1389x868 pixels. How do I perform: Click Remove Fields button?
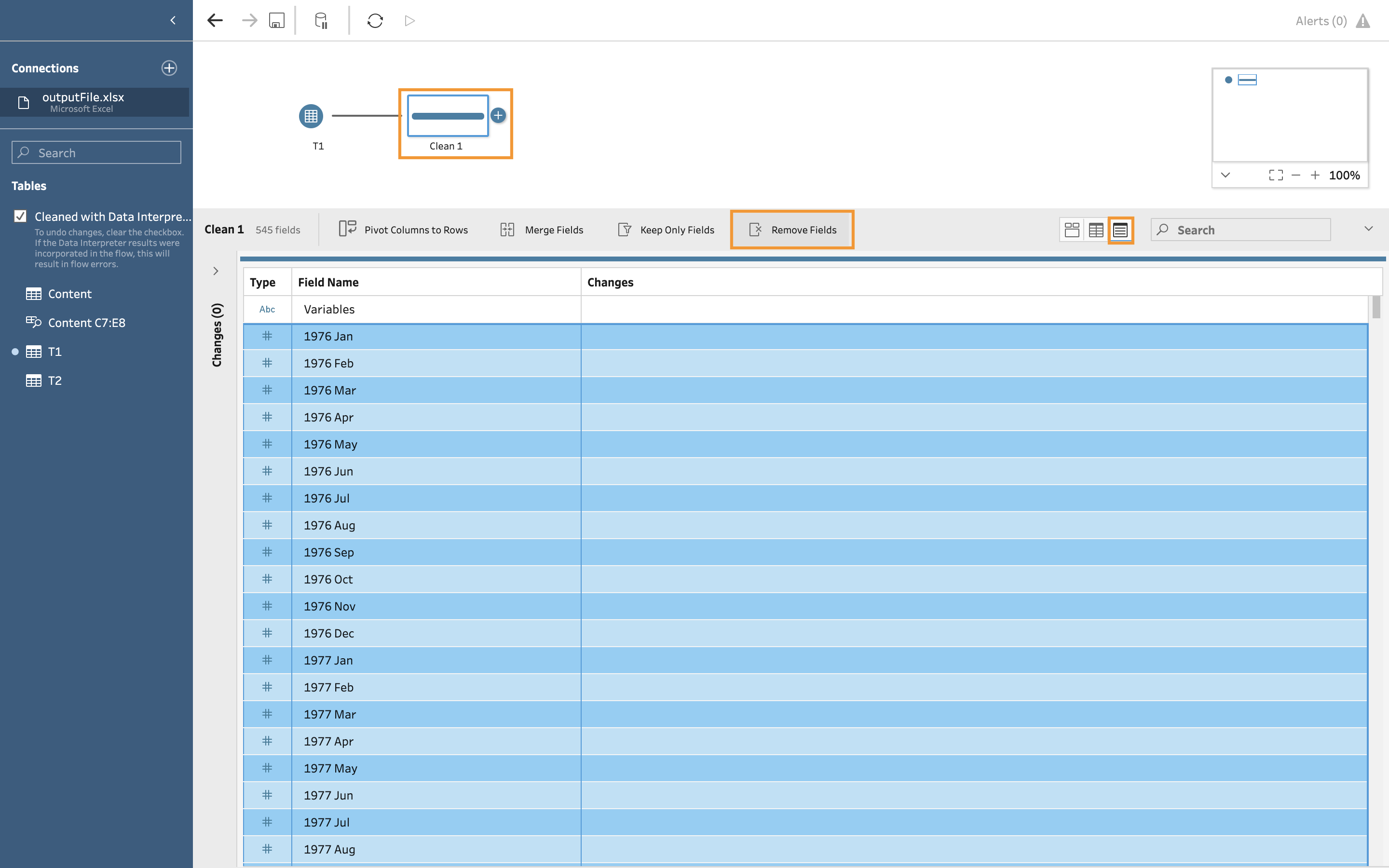point(792,230)
